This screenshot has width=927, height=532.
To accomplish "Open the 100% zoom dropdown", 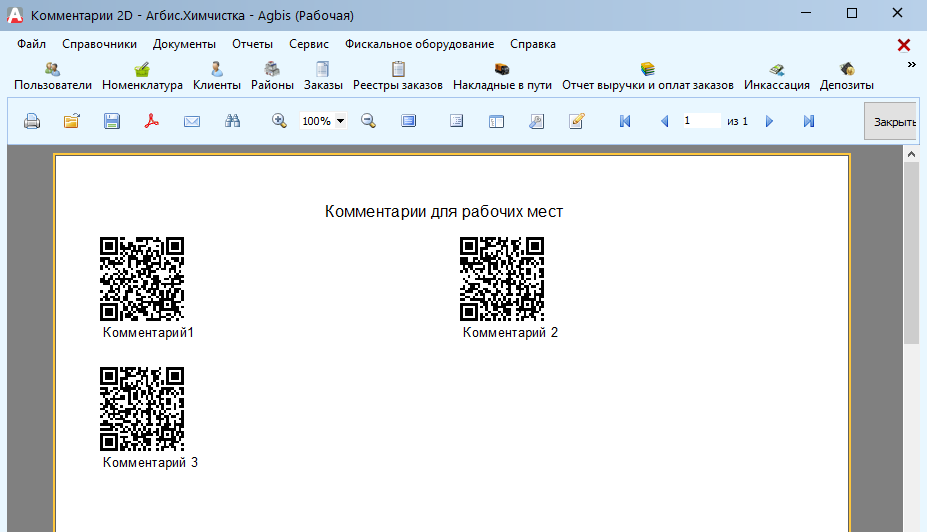I will point(341,121).
